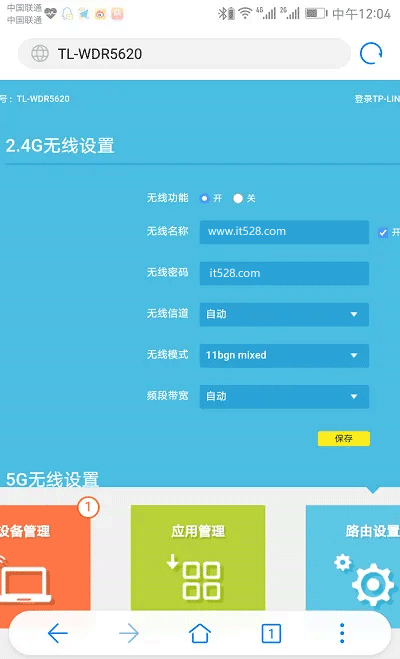Open the 应用管理 tab tile
The image size is (400, 659).
(x=198, y=558)
